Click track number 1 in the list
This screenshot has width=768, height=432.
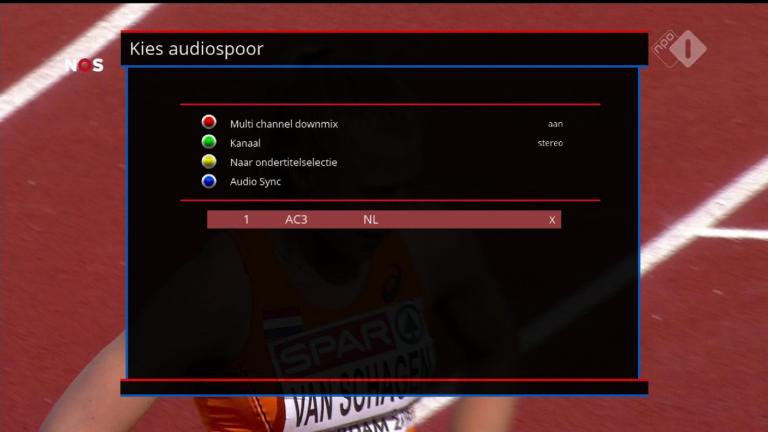pyautogui.click(x=247, y=220)
